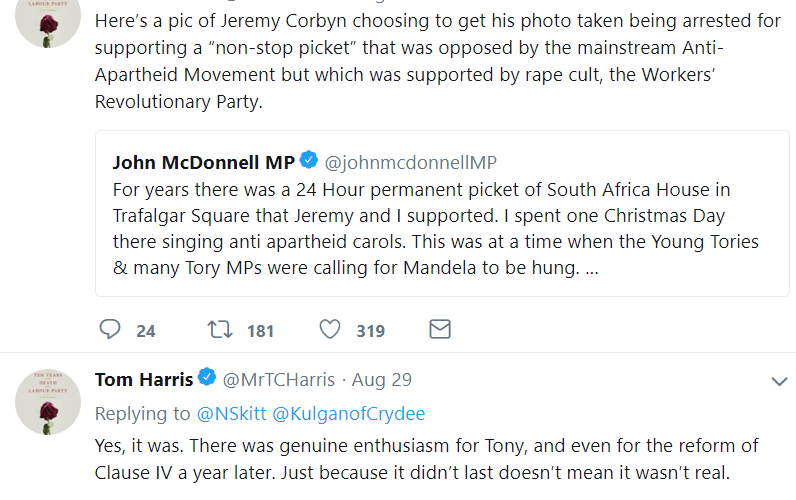Click the 181 retweet count

(x=260, y=331)
